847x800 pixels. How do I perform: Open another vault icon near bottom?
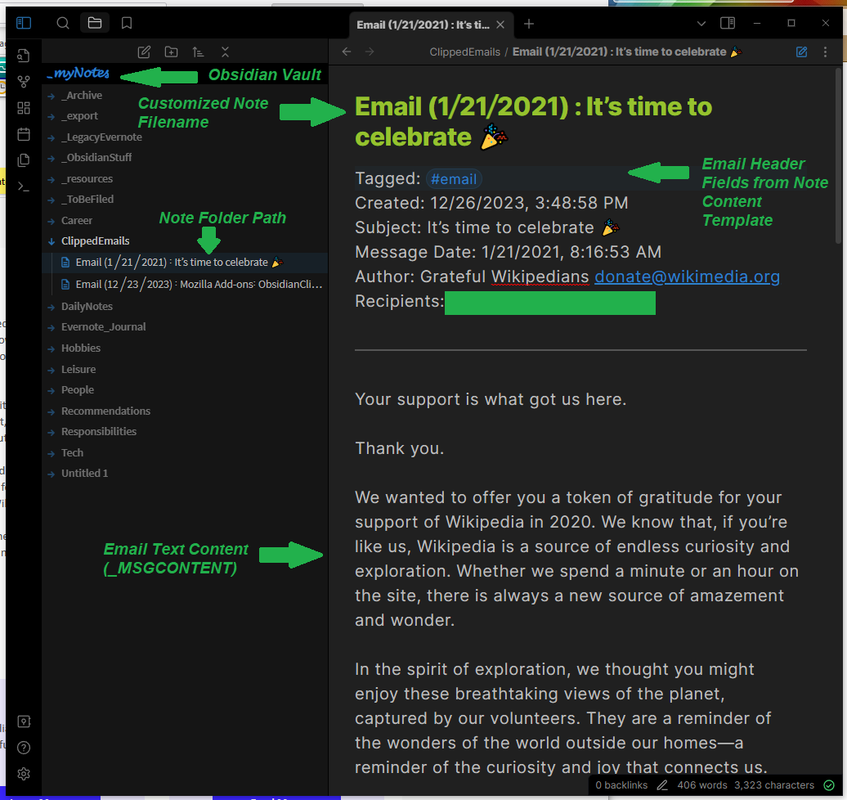pyautogui.click(x=23, y=722)
